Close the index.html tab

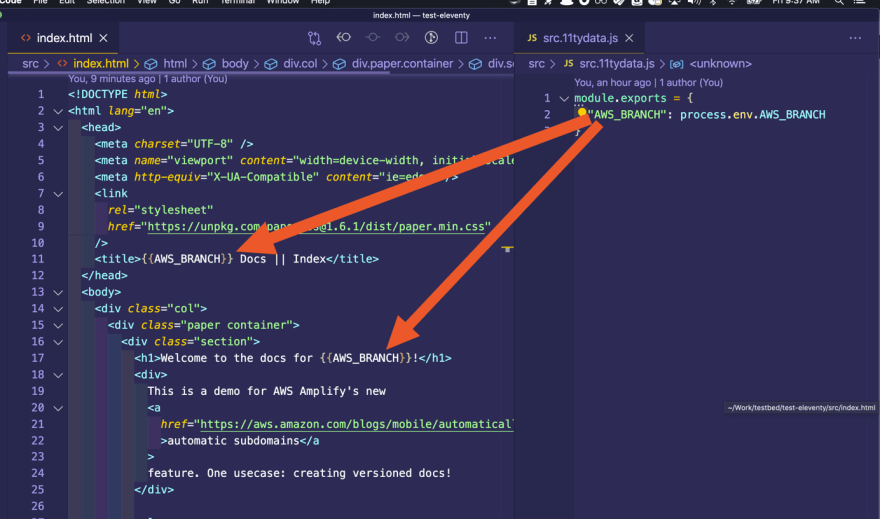click(x=103, y=38)
